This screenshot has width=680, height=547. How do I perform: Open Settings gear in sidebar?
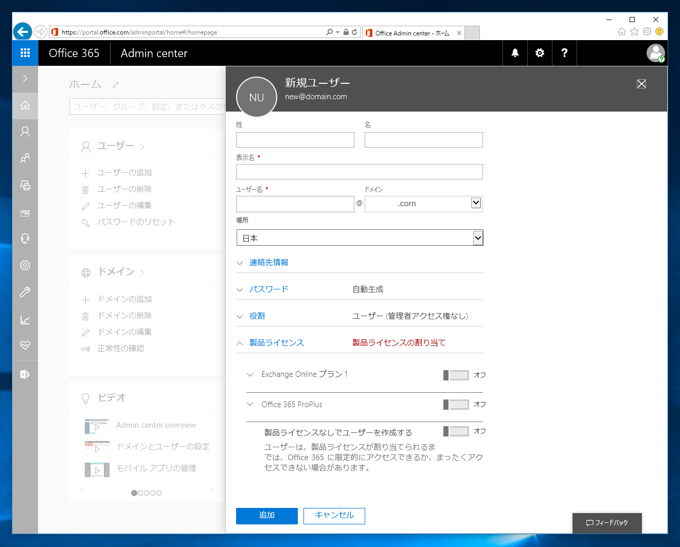click(25, 265)
